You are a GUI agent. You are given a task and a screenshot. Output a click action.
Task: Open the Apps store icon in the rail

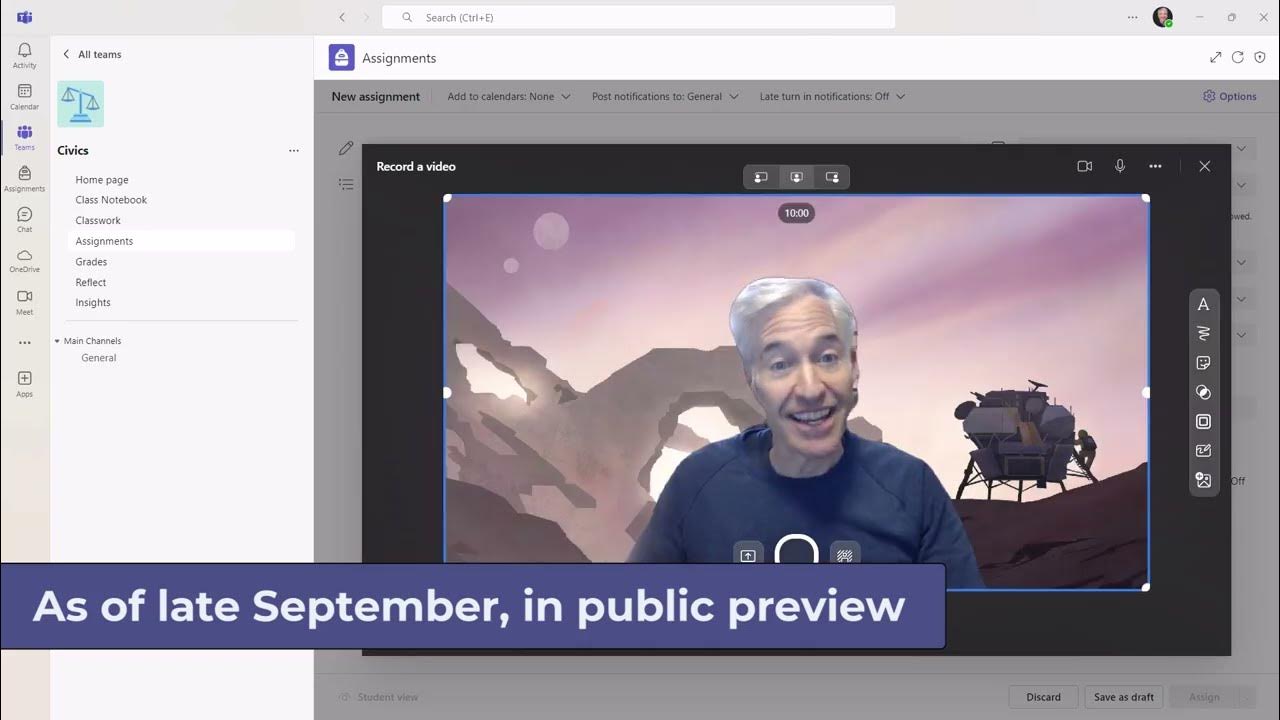point(24,384)
